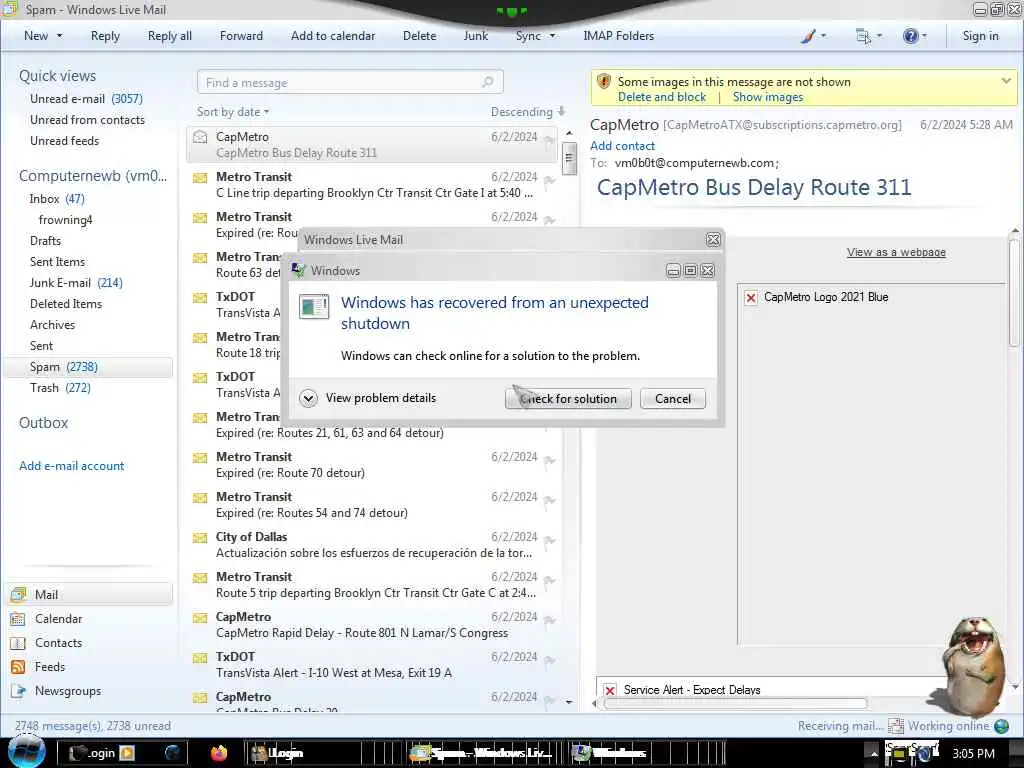Open the Newsgroups icon
The width and height of the screenshot is (1024, 768).
(18, 691)
